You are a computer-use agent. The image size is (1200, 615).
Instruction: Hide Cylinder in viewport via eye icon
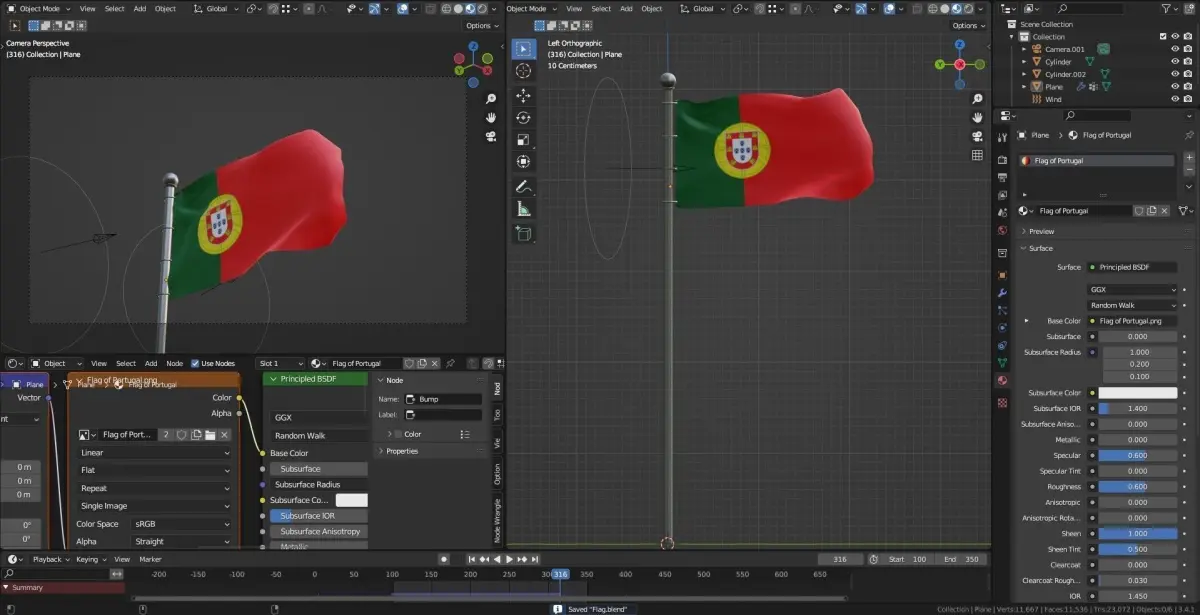click(x=1175, y=62)
